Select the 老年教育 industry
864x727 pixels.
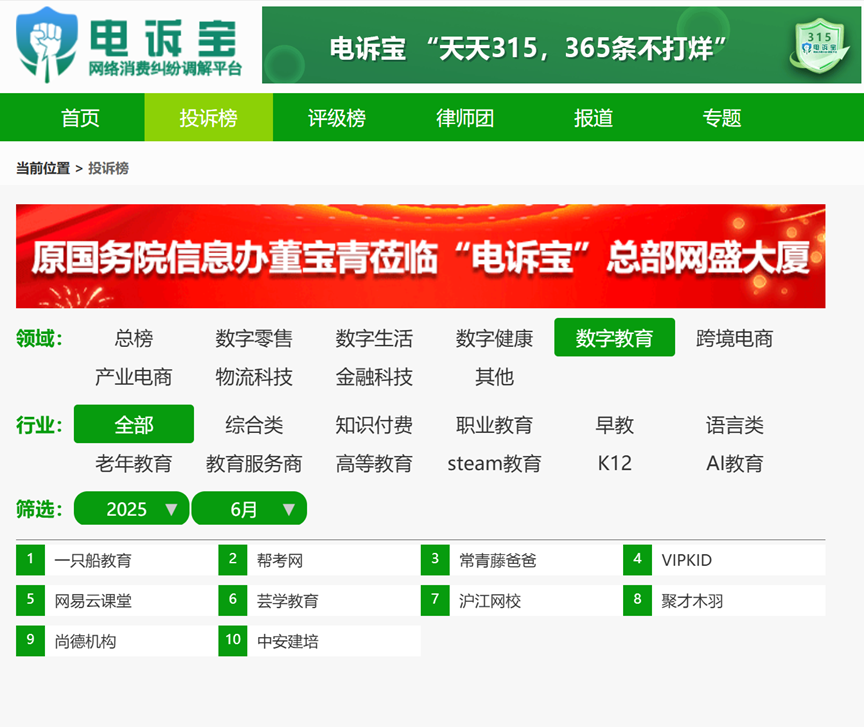pos(134,464)
